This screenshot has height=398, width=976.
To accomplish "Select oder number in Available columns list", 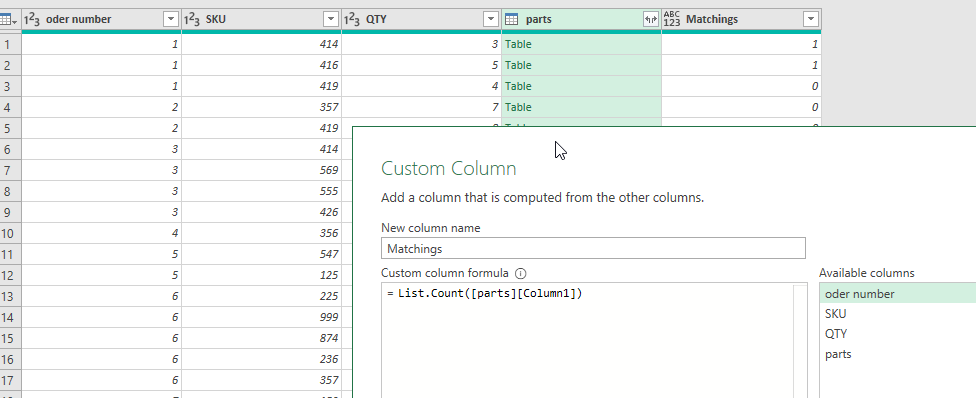I will tap(898, 293).
